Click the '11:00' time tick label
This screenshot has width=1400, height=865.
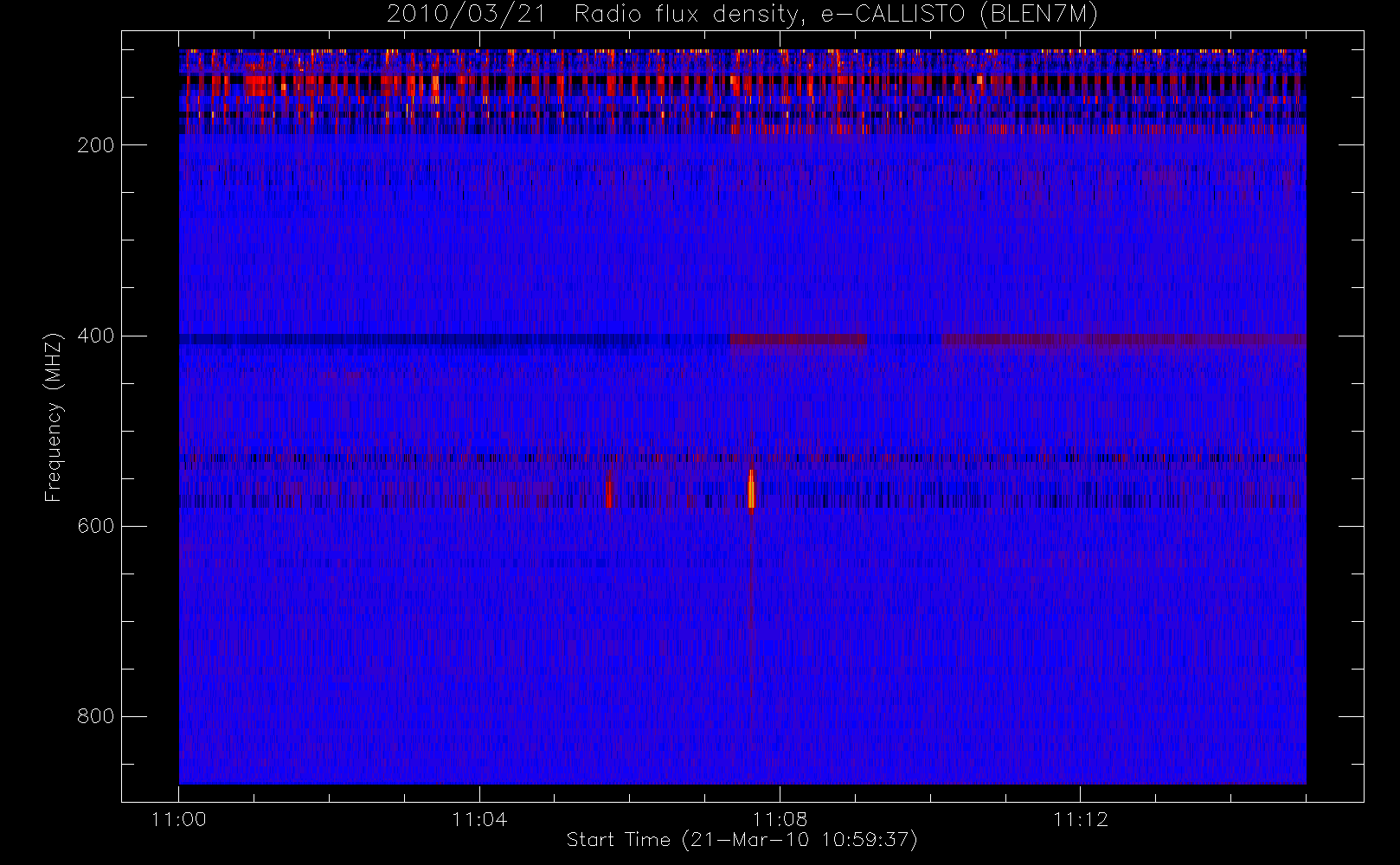pyautogui.click(x=179, y=819)
